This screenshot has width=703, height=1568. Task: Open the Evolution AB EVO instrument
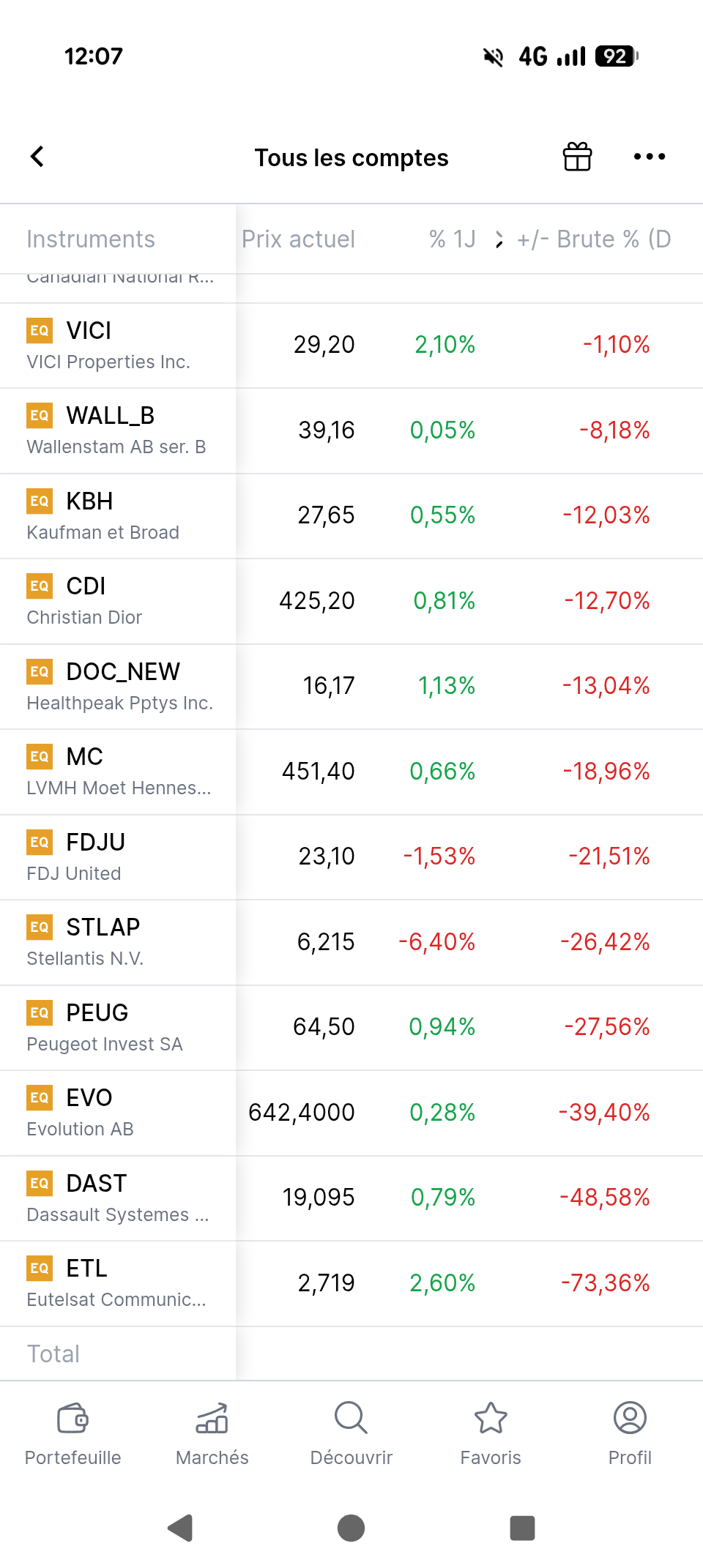351,1113
